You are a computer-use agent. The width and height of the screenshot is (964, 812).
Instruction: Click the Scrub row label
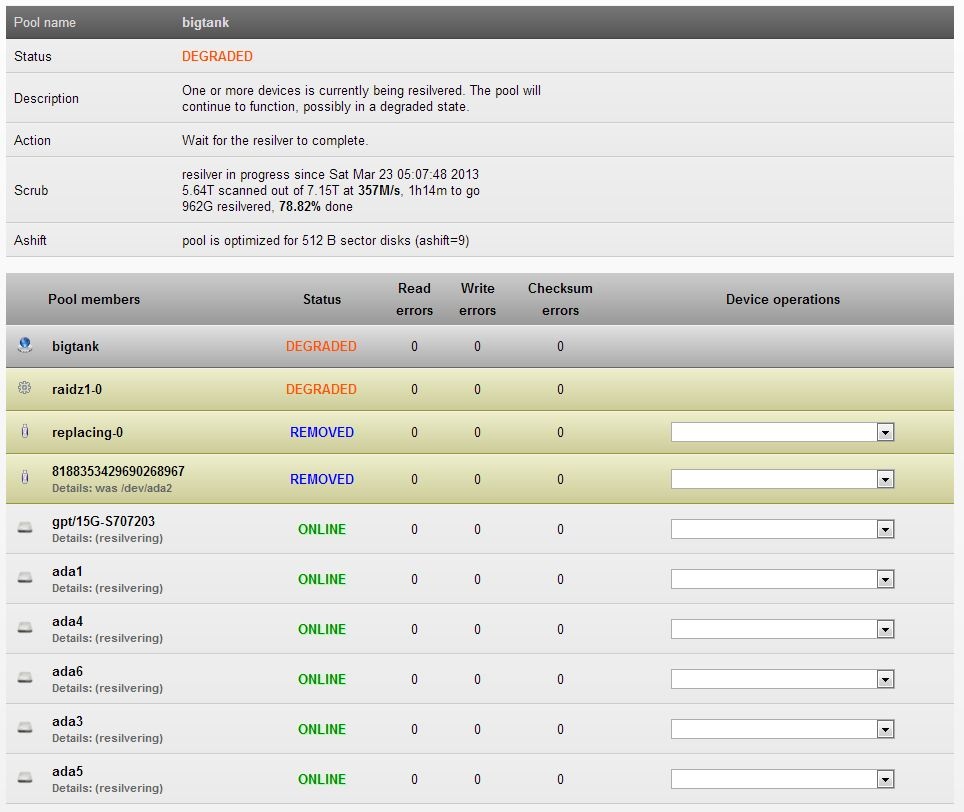[x=31, y=191]
